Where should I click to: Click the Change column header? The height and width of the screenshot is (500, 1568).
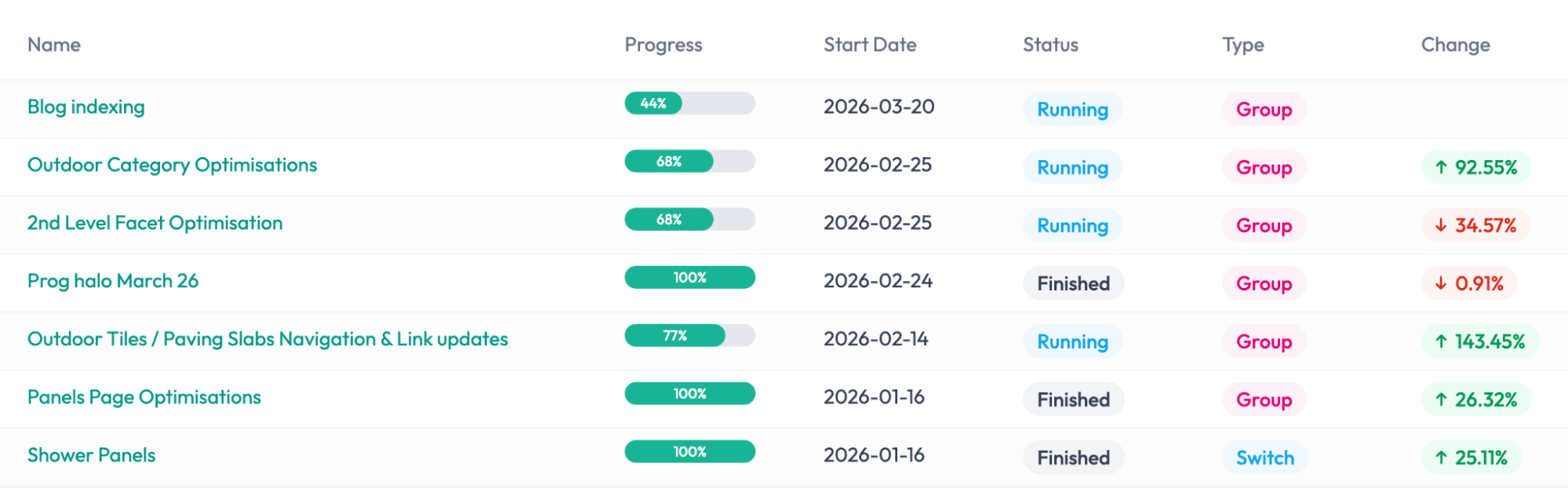coord(1455,45)
